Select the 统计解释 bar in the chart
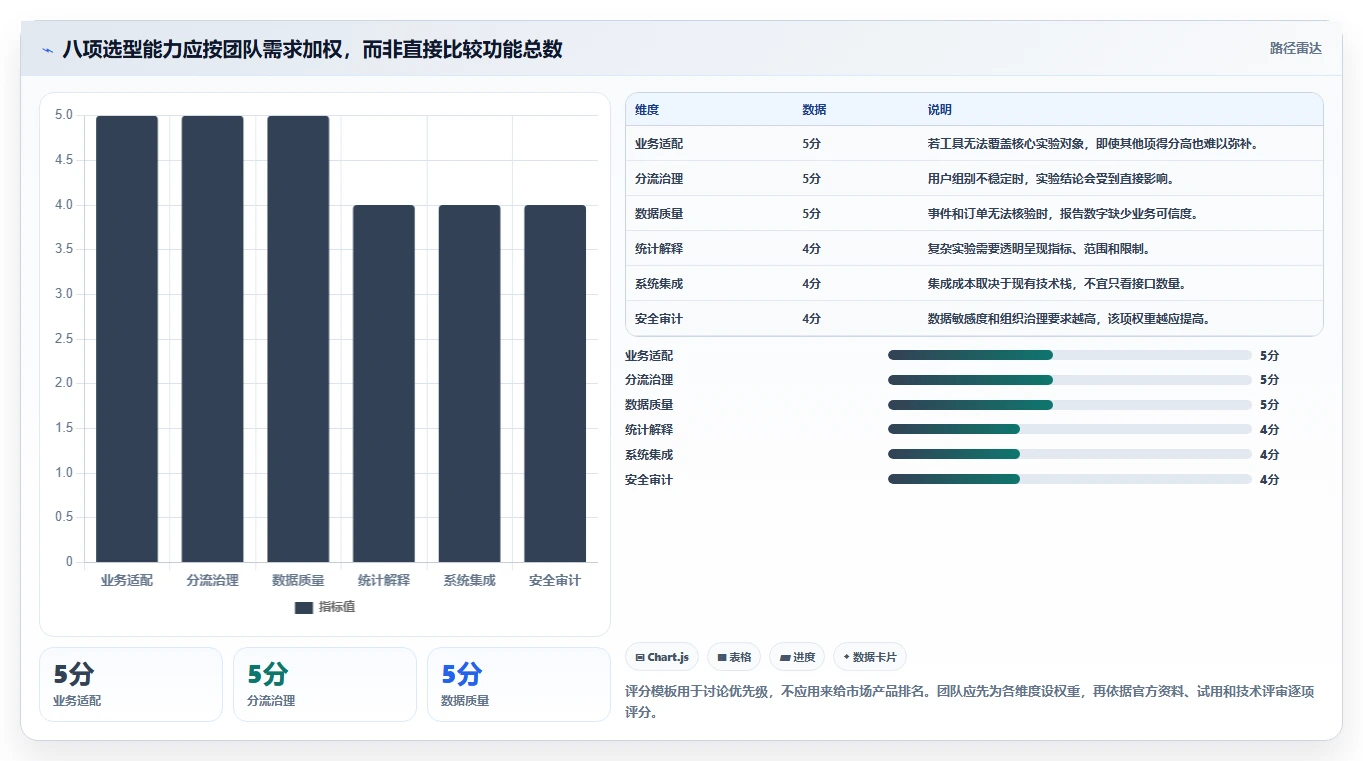 point(384,384)
